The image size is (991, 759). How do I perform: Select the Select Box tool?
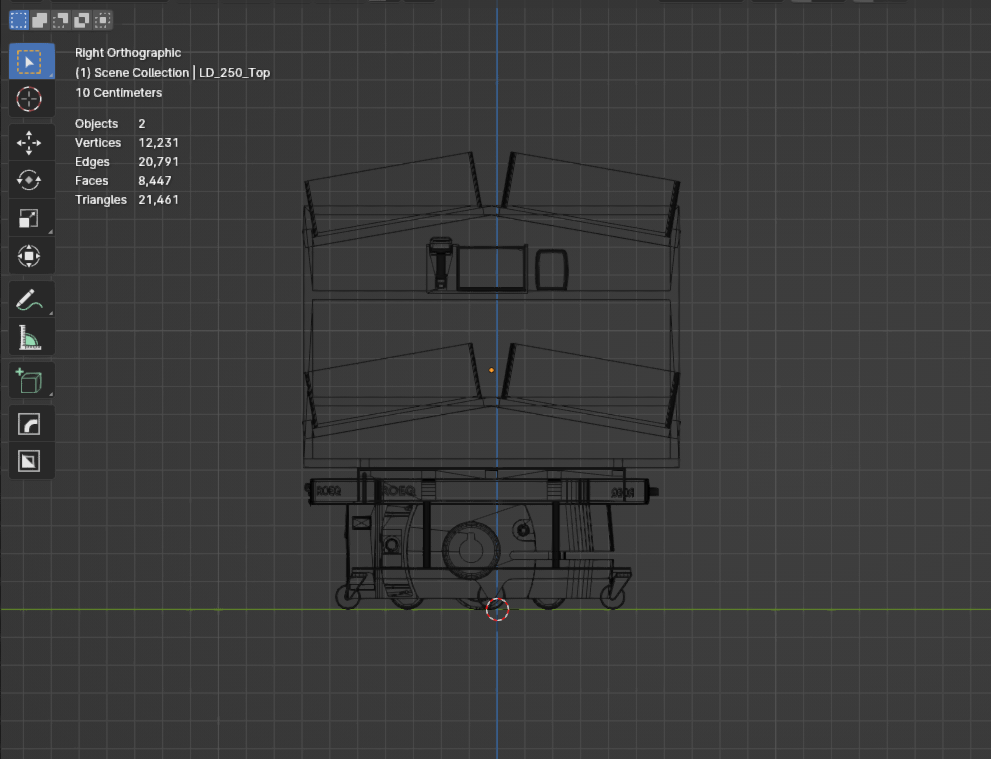pyautogui.click(x=29, y=62)
